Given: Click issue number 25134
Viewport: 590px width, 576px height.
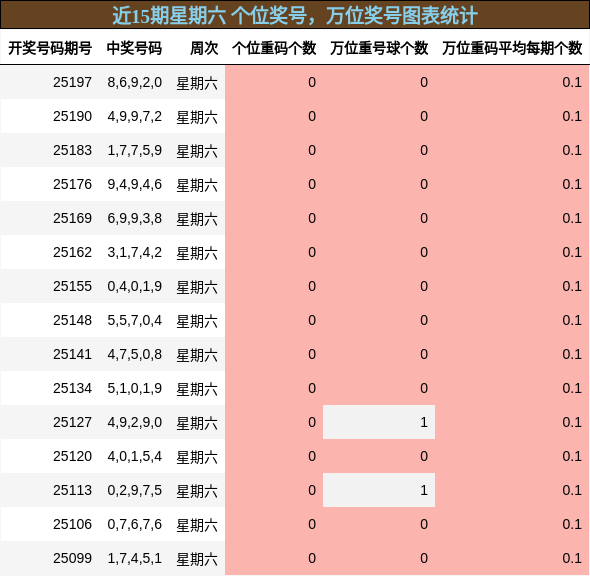Looking at the screenshot, I should (72, 388).
